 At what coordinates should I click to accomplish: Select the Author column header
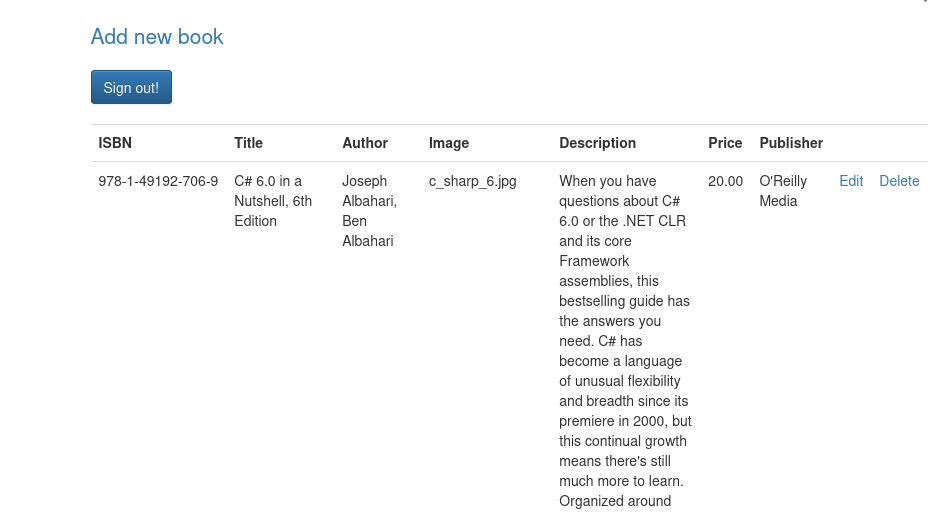pyautogui.click(x=365, y=143)
